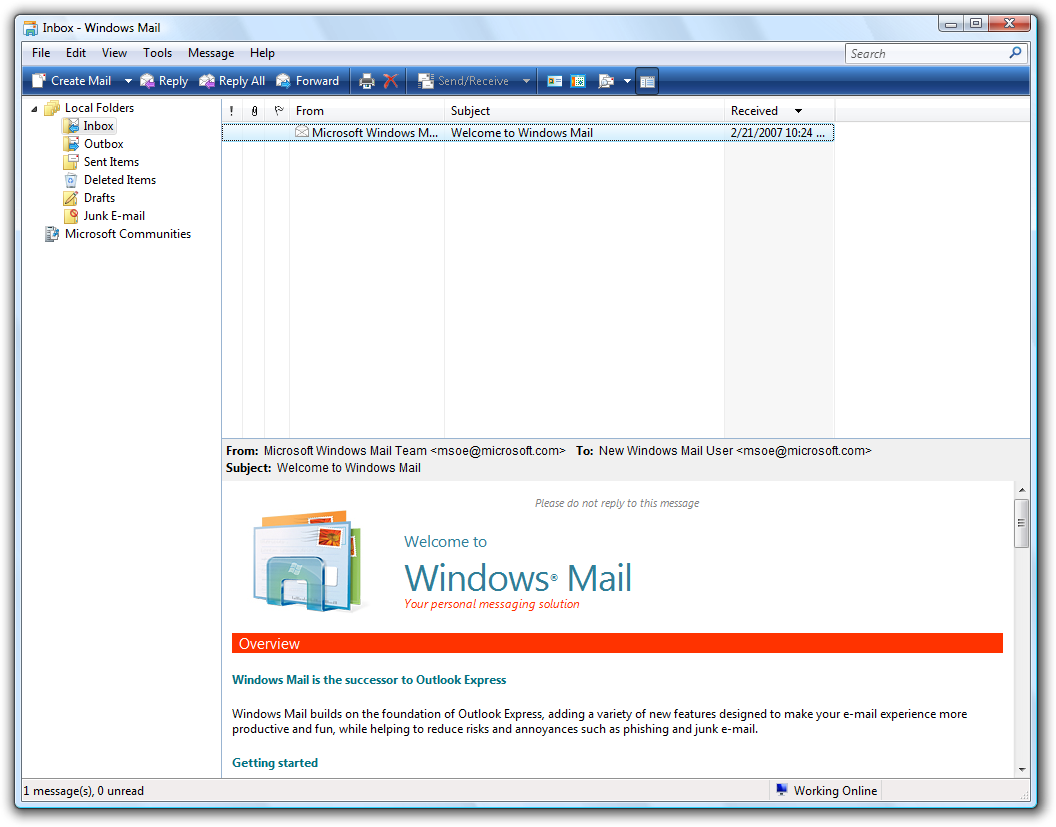Click the 'Microsoft Windows M...' sender cell
The image size is (1056, 827).
[x=374, y=133]
